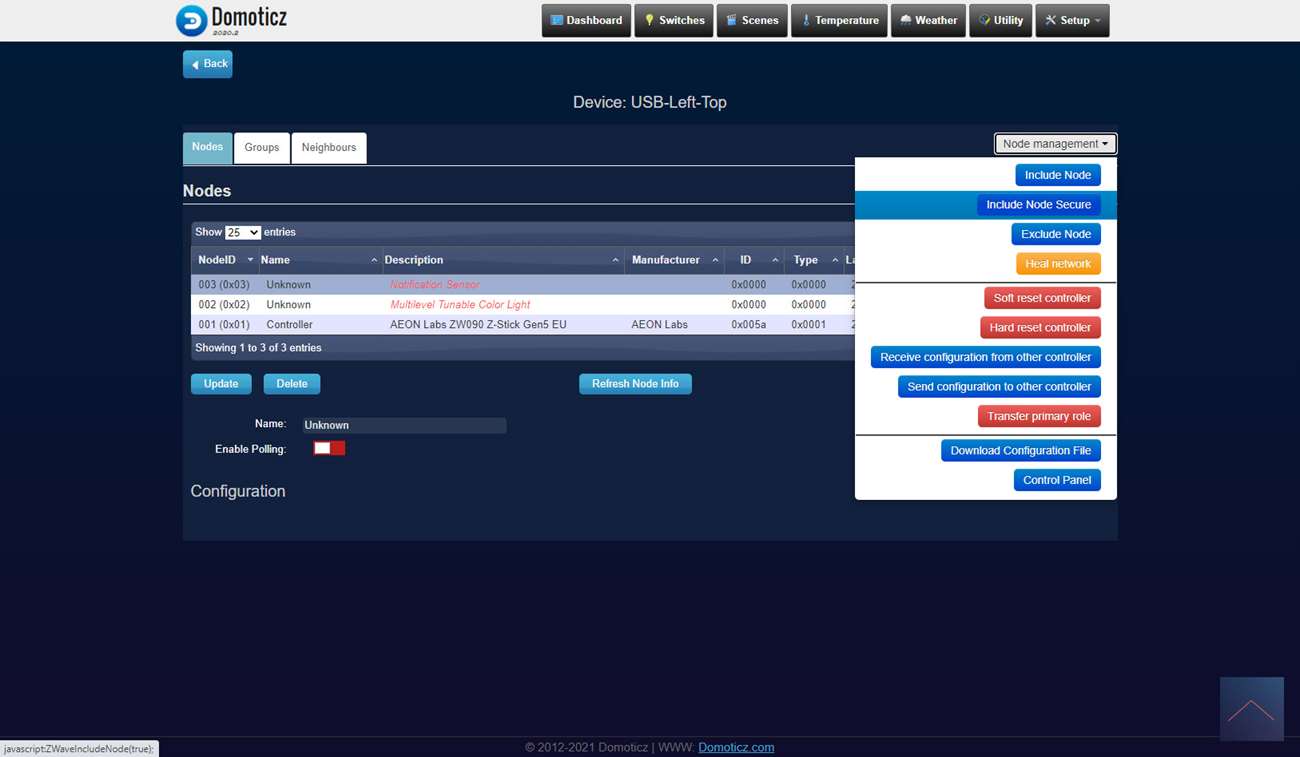Click Include Node in management menu
The width and height of the screenshot is (1300, 757).
pos(1058,175)
